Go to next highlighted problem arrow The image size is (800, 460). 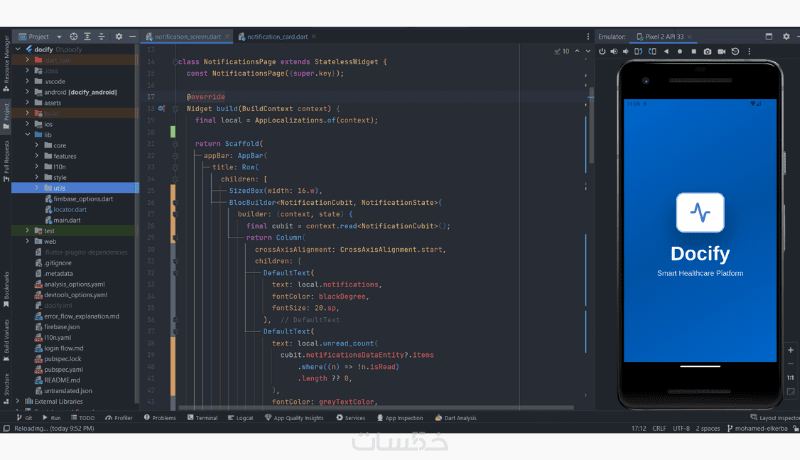(x=588, y=52)
